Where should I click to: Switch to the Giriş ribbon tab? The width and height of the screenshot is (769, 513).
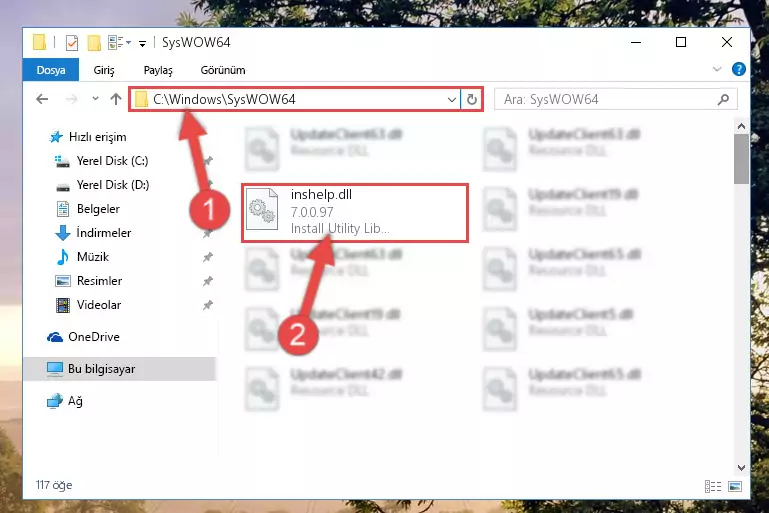tap(104, 70)
